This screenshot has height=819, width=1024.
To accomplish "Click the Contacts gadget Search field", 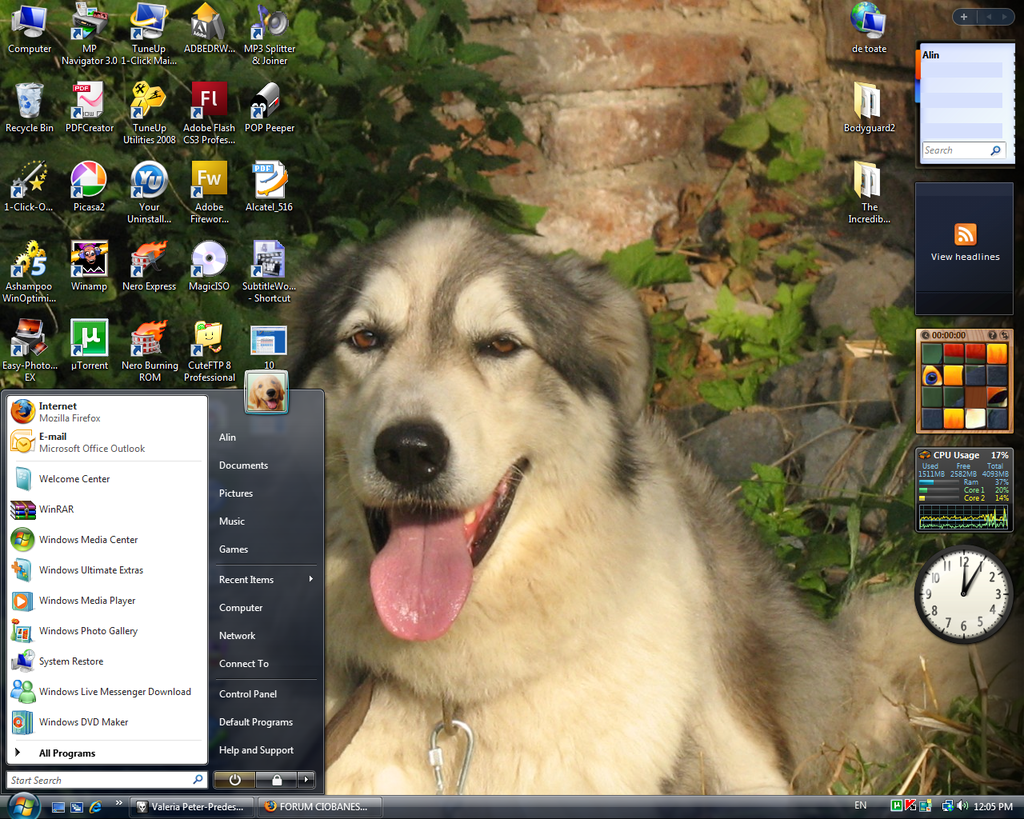I will point(963,150).
